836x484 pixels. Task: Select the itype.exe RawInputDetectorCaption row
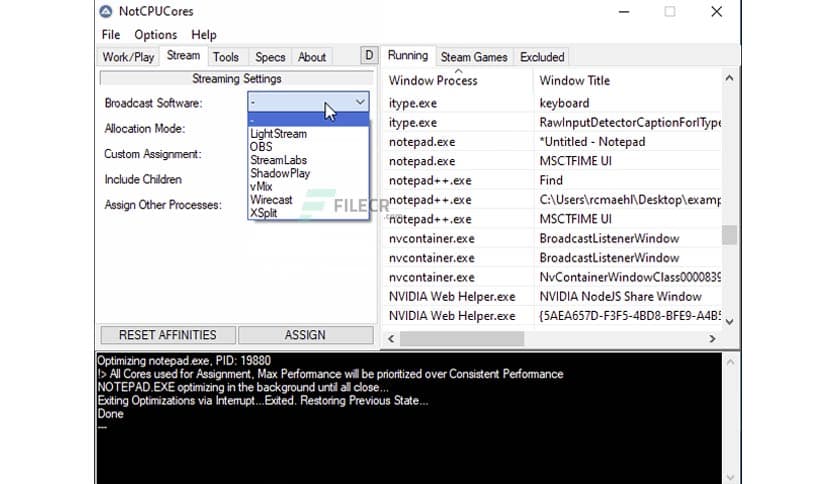click(x=552, y=123)
